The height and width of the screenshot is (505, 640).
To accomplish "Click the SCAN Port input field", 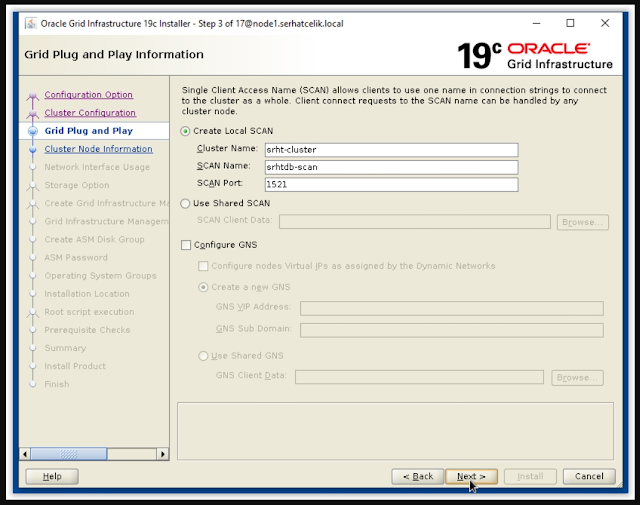I will coord(391,185).
